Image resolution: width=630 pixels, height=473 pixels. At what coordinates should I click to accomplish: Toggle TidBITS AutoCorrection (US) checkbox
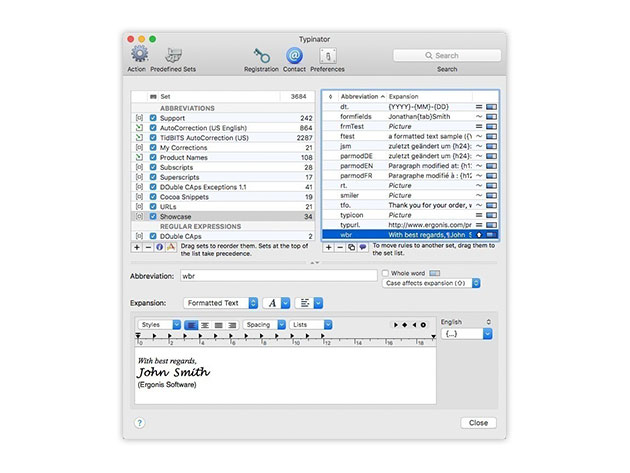point(153,138)
